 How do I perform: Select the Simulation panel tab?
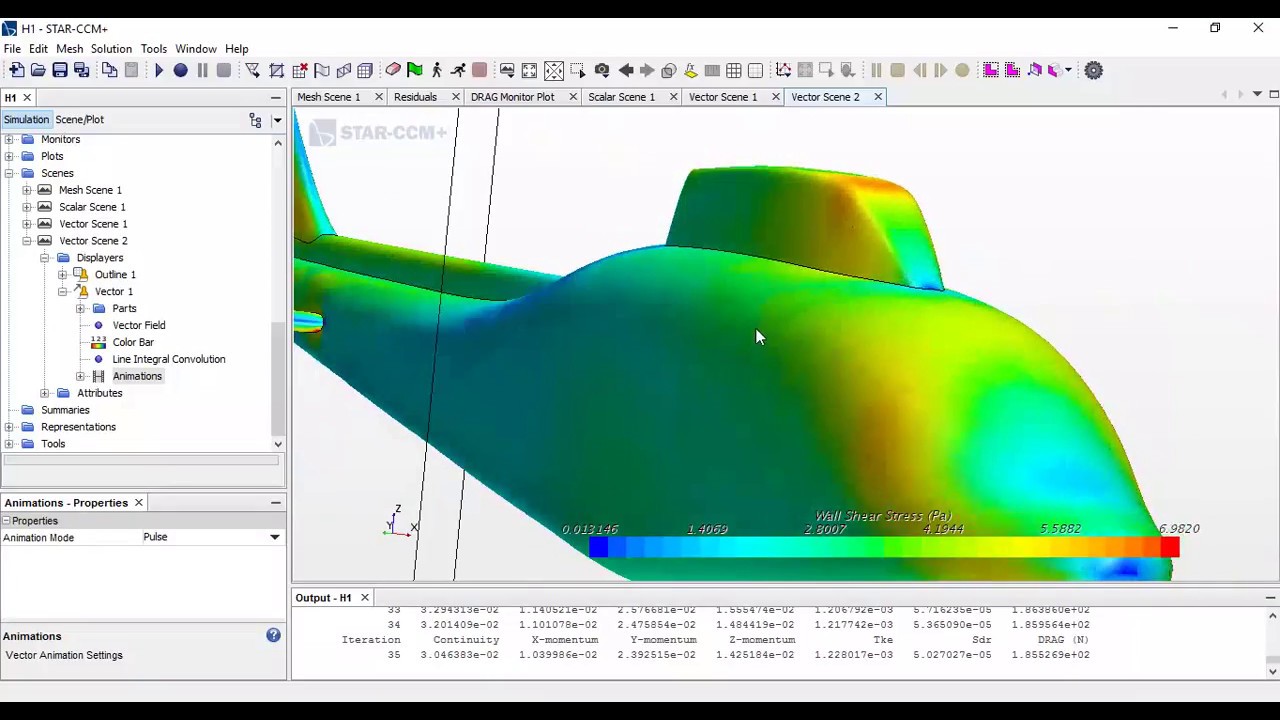[x=26, y=120]
